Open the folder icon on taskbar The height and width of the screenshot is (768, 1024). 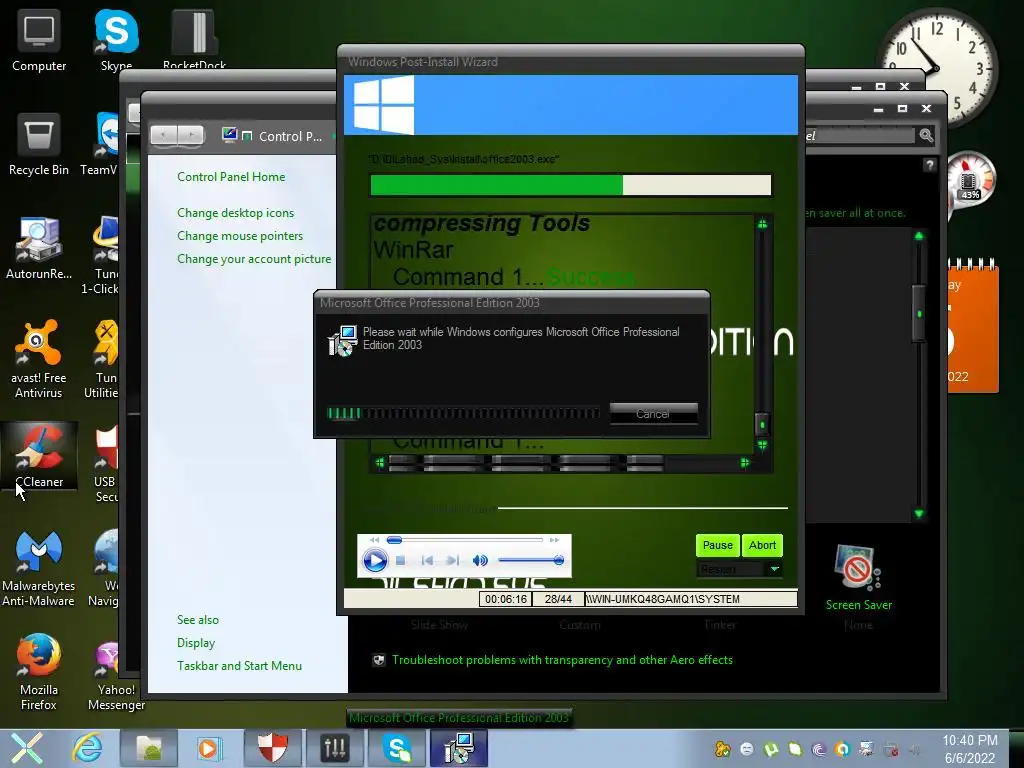click(x=148, y=748)
